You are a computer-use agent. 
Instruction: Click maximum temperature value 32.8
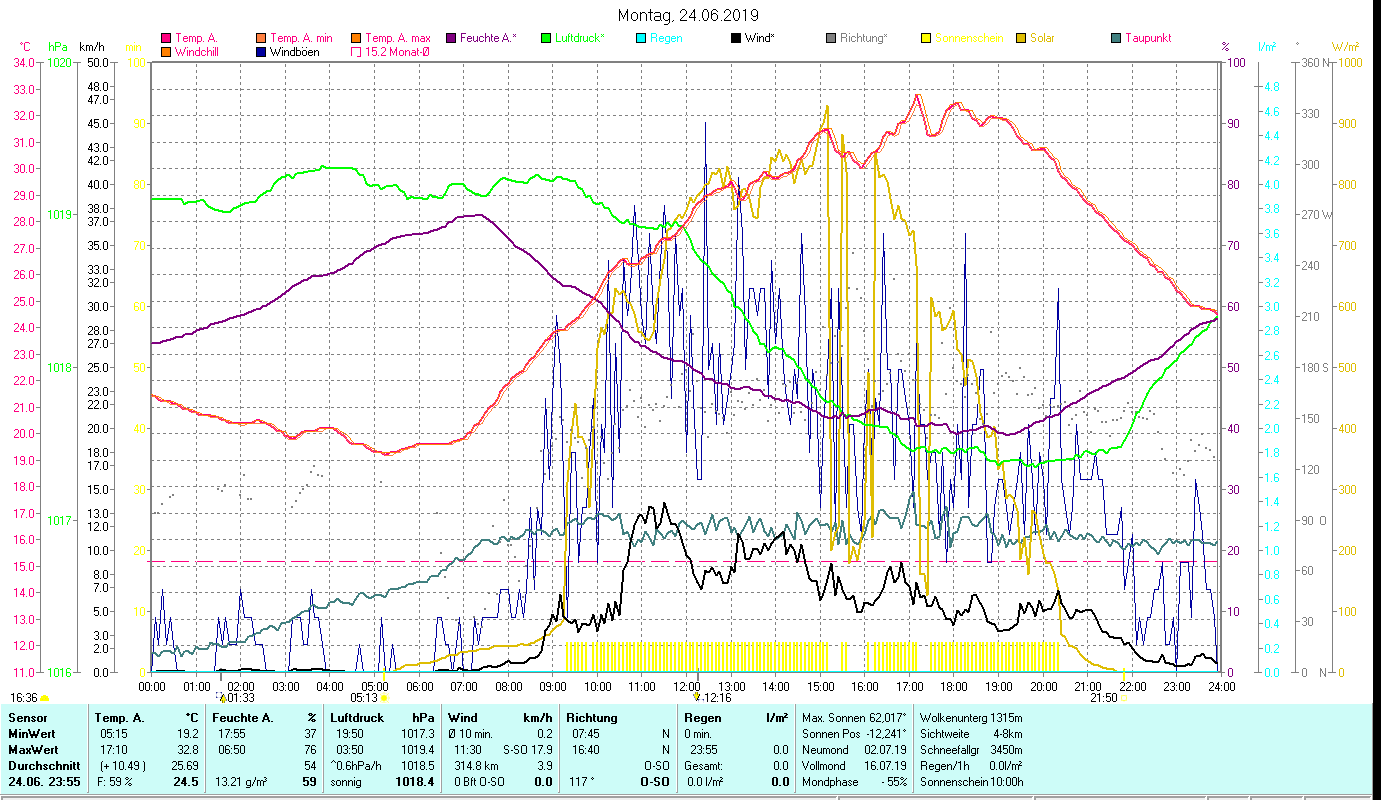188,749
